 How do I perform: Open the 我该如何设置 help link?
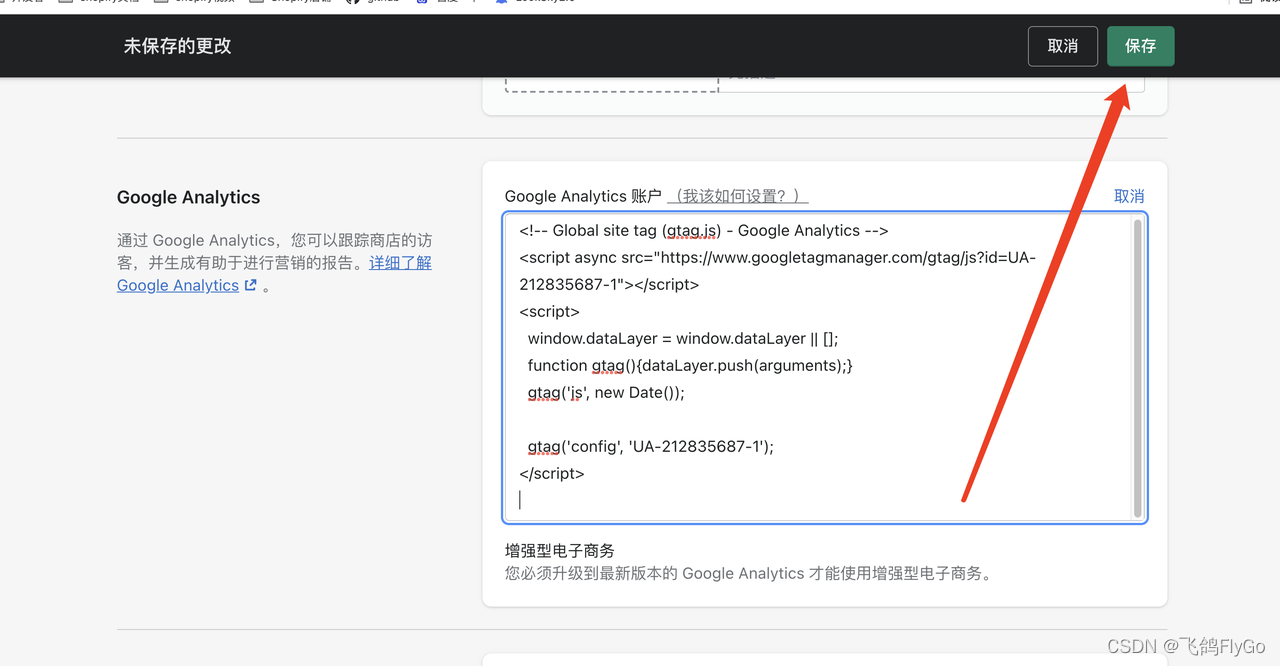pyautogui.click(x=738, y=196)
